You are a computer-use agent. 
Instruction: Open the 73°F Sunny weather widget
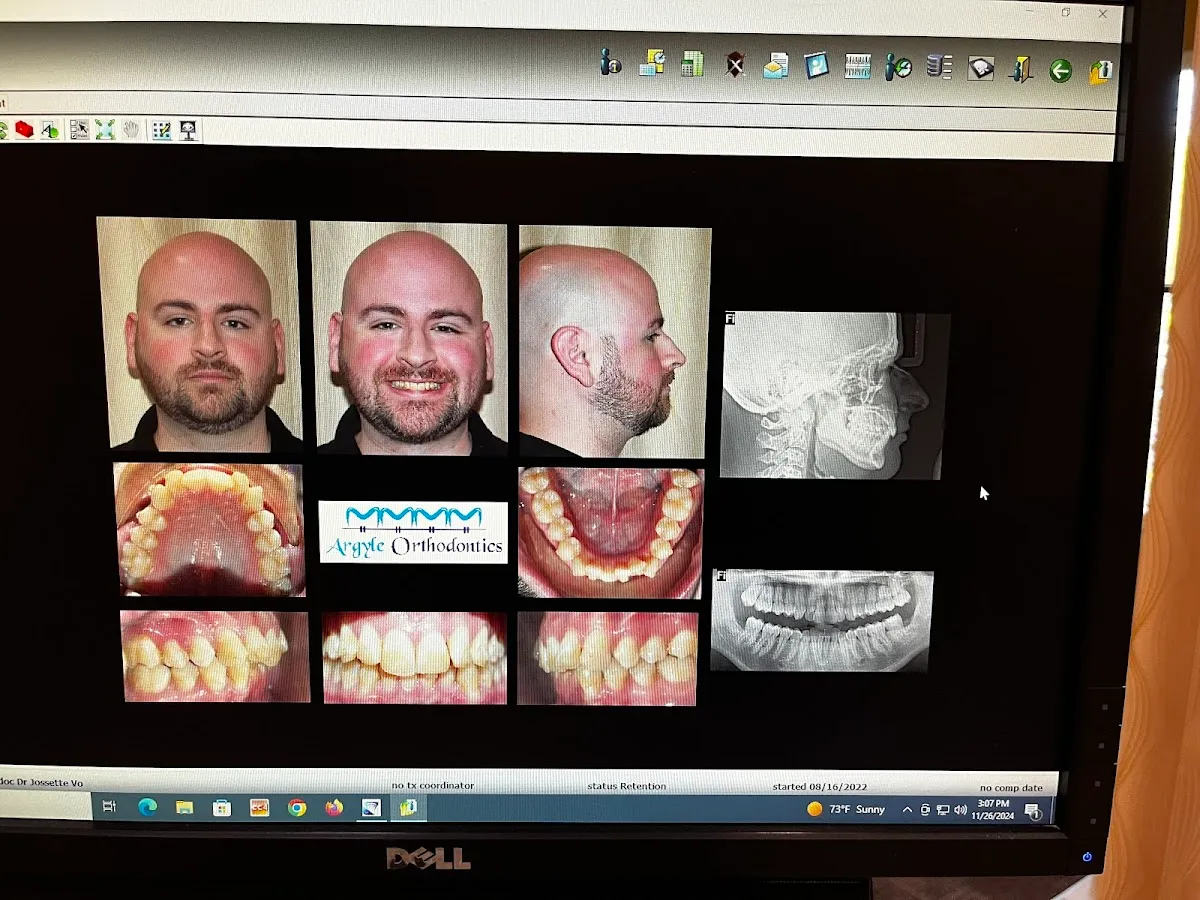[x=846, y=809]
